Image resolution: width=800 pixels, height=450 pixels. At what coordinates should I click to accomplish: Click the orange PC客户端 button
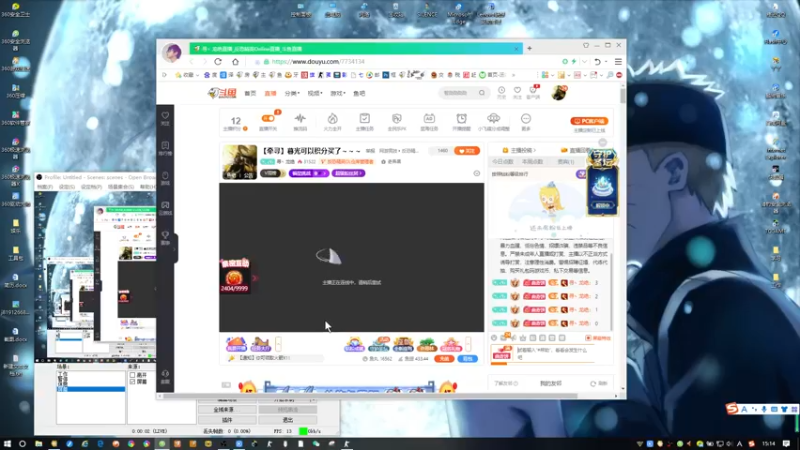point(589,121)
